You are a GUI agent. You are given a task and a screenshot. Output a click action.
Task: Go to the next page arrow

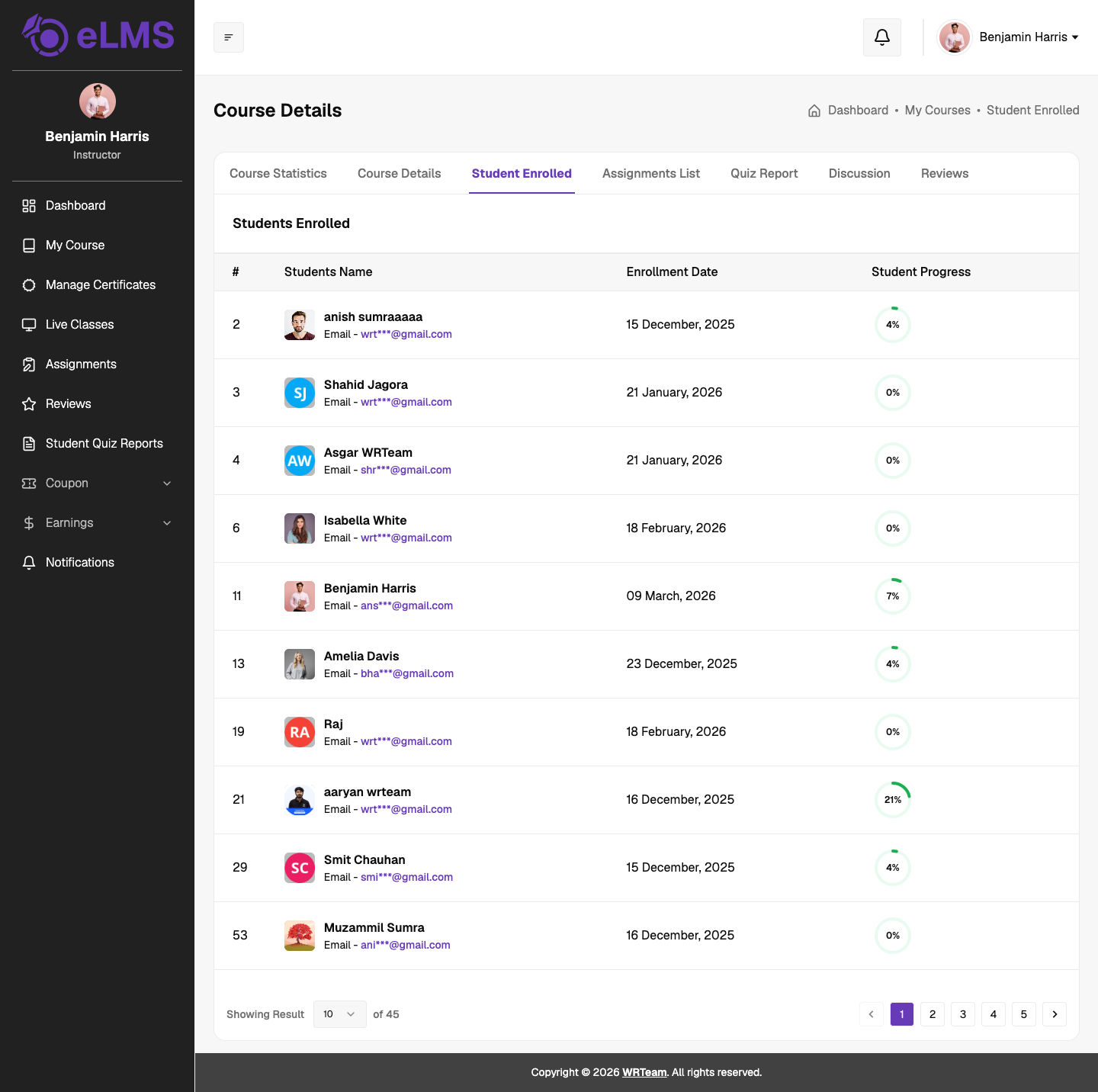(1055, 1014)
